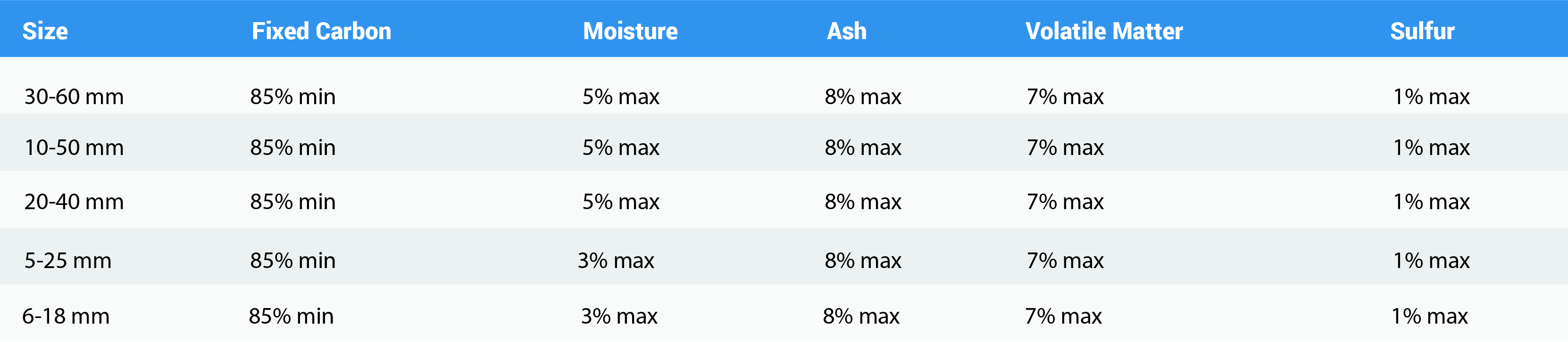Click 3% max moisture in 5-25 mm row
Screen dimensions: 1568x342
616,261
